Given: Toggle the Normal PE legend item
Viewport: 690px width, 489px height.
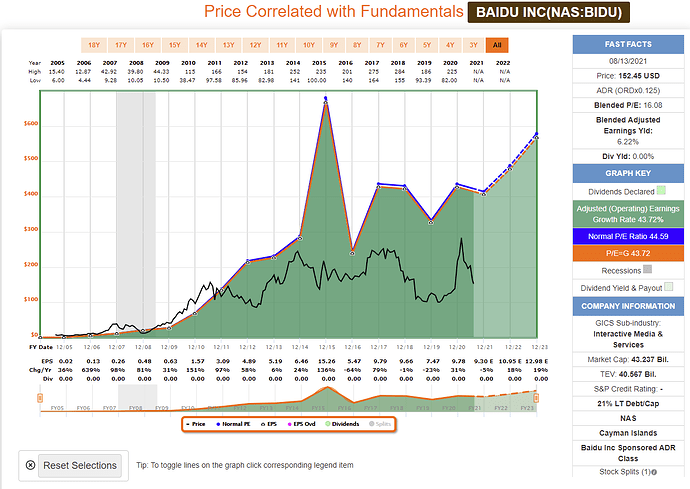Looking at the screenshot, I should click(x=233, y=424).
